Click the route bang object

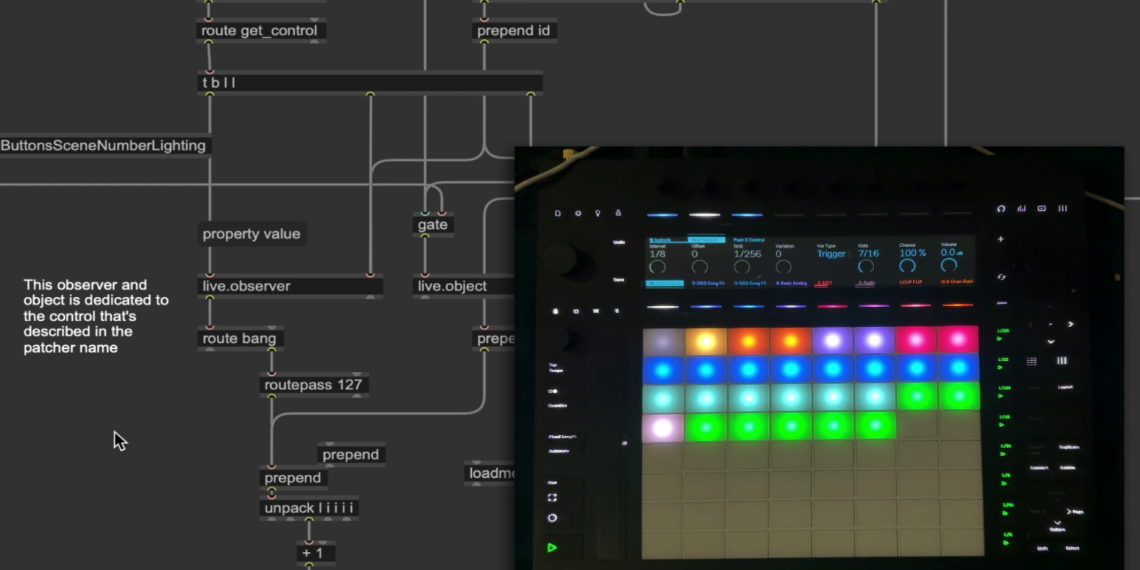(x=240, y=338)
